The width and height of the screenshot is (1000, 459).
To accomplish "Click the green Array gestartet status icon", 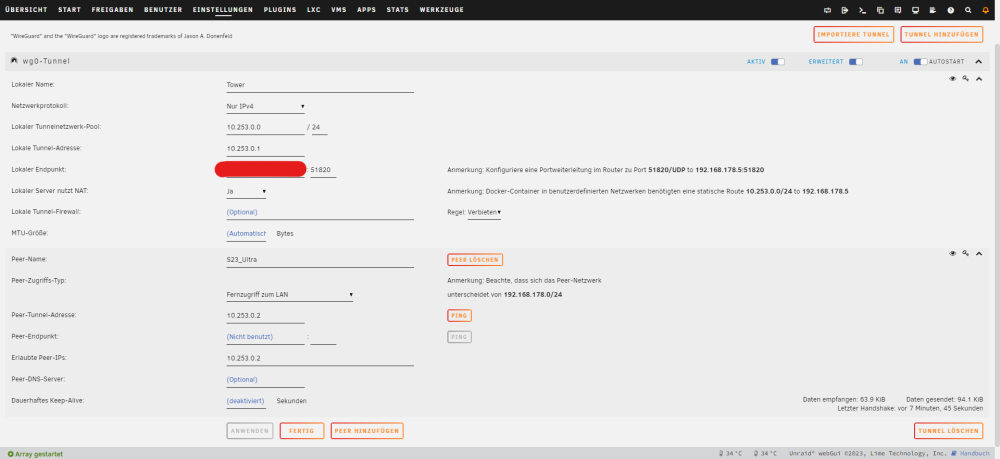I will pyautogui.click(x=10, y=454).
